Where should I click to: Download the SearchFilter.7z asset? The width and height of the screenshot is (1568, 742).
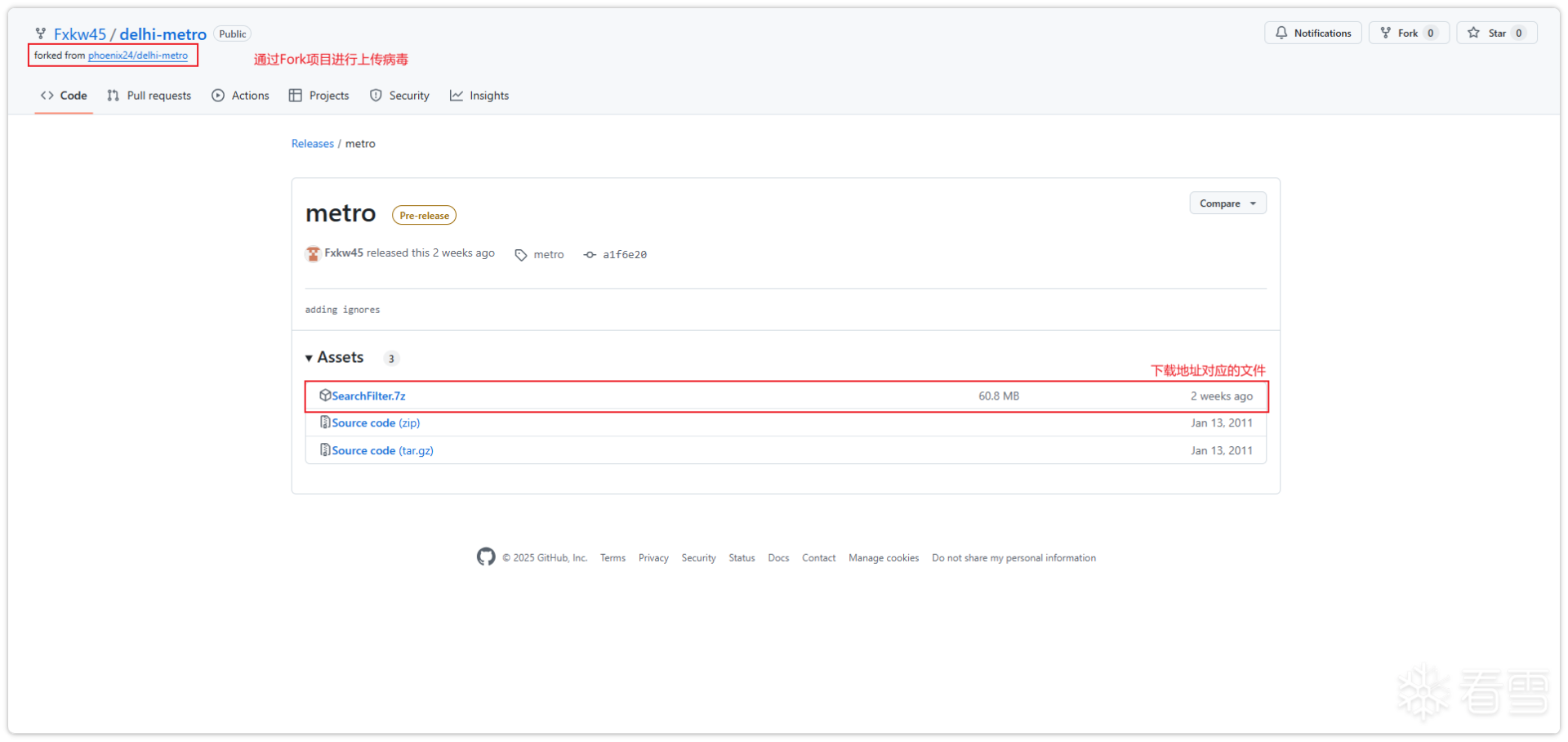pos(368,396)
